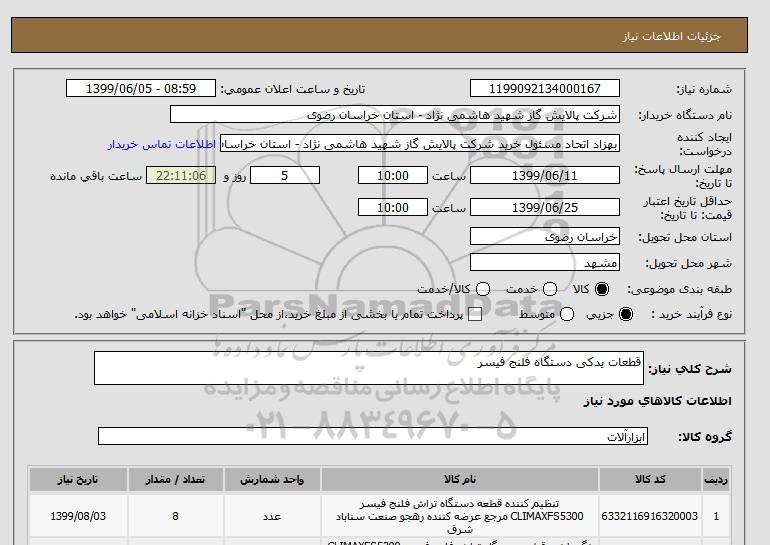The width and height of the screenshot is (770, 545).
Task: Click the response deadline date 1399/06/11
Action: [x=545, y=175]
